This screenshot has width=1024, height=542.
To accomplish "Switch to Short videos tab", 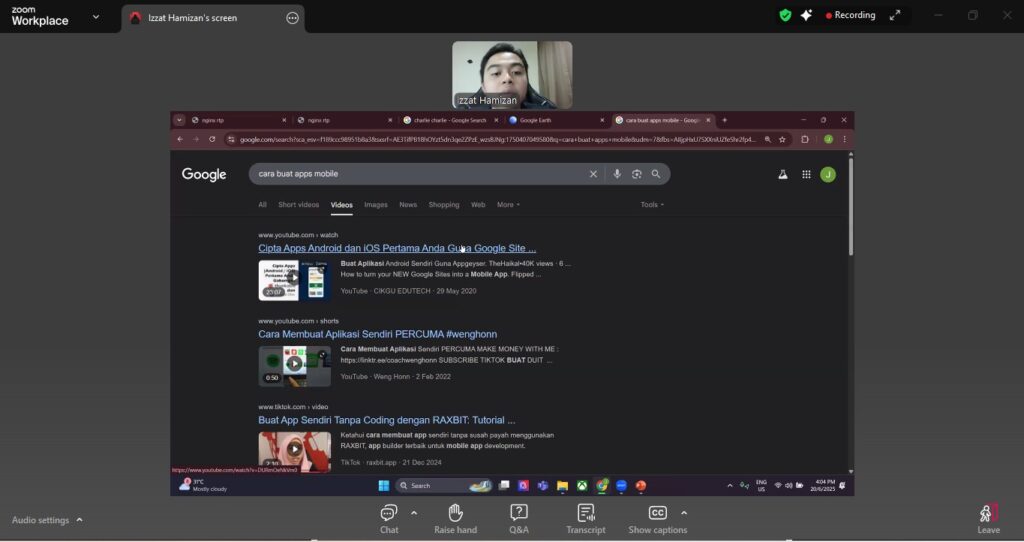I will [298, 204].
